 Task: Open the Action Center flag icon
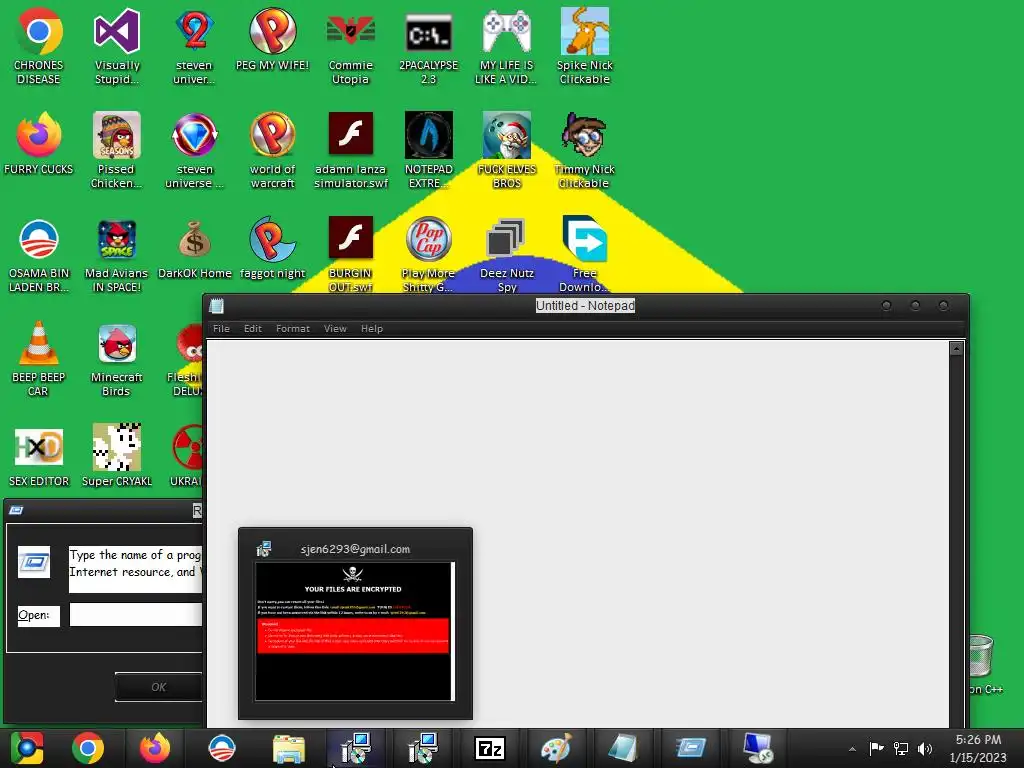click(x=876, y=748)
